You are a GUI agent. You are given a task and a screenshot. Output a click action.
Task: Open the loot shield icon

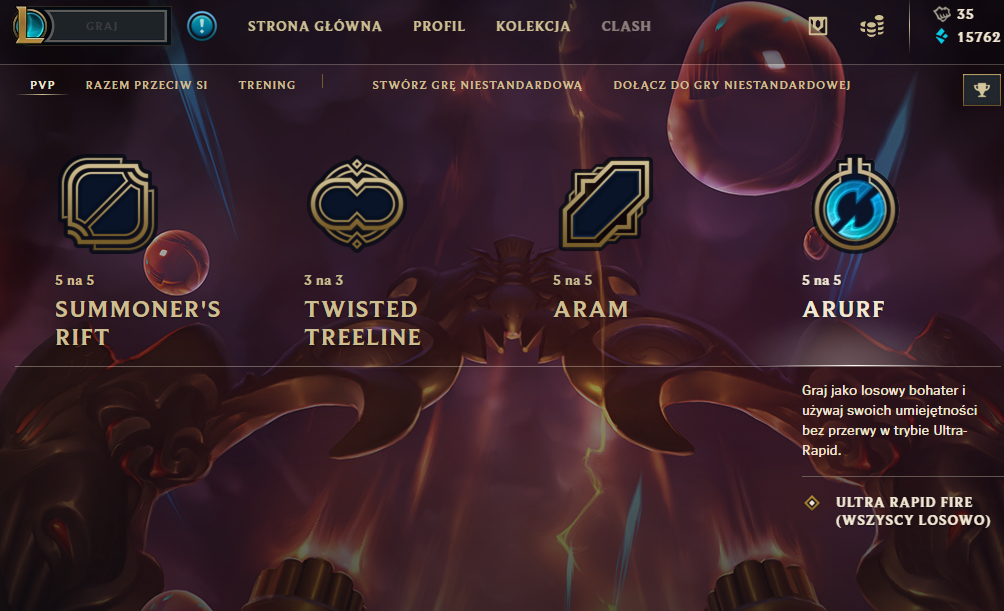818,26
